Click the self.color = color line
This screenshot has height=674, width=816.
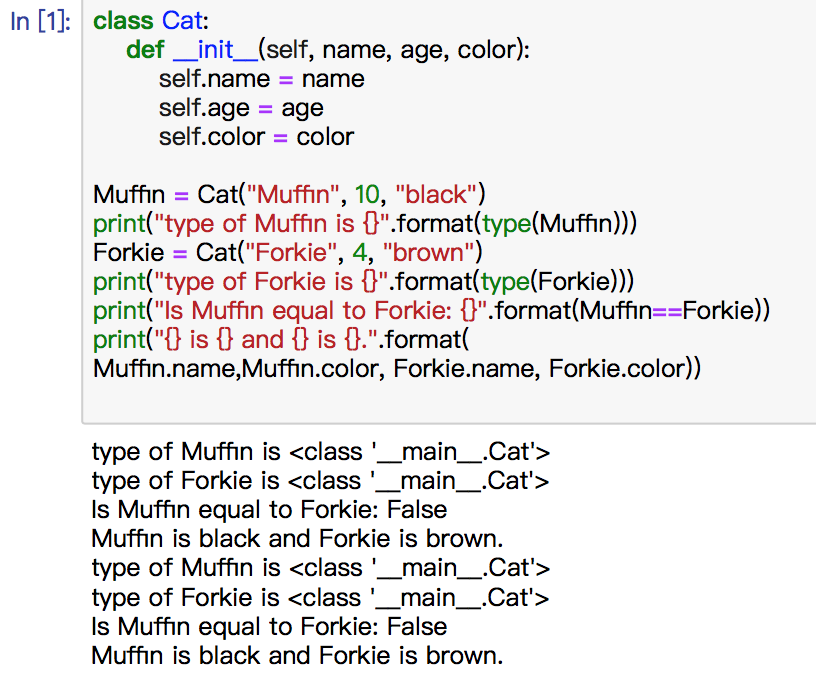(x=257, y=137)
